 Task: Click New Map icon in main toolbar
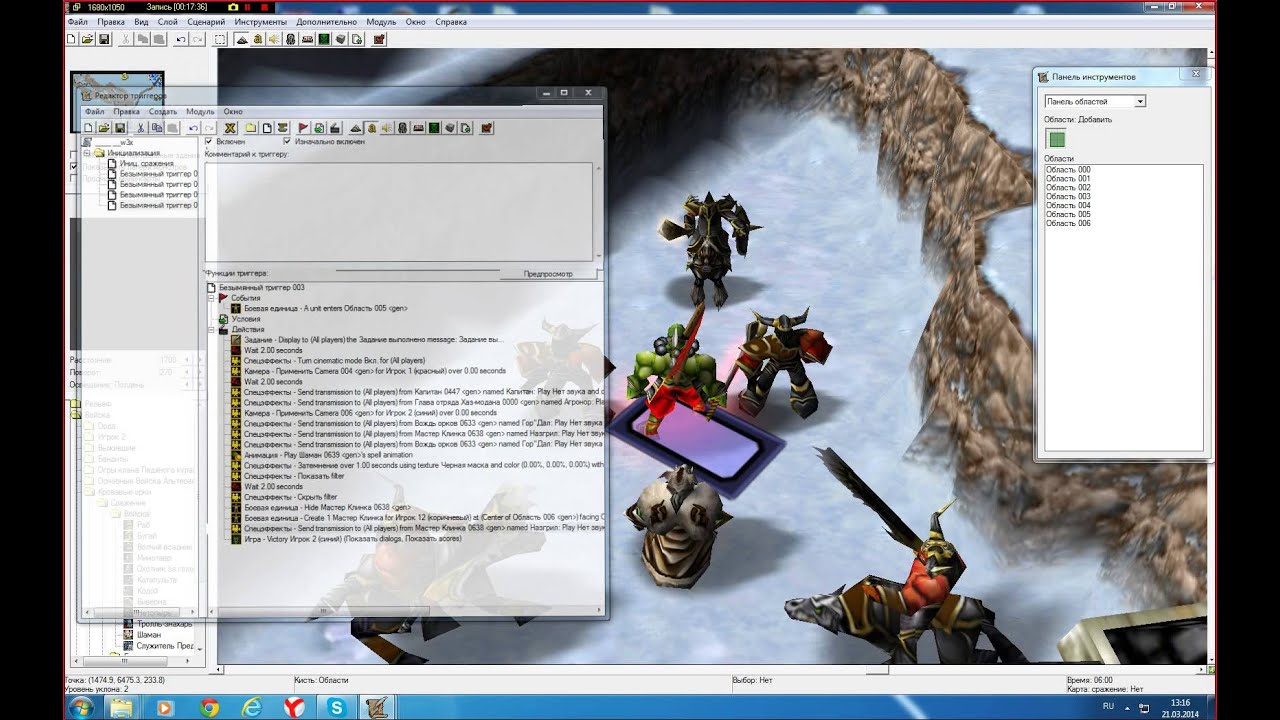[x=71, y=40]
